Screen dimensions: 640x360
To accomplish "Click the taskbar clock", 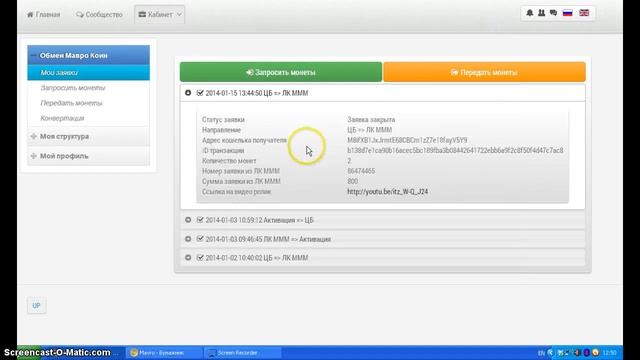I will tap(609, 353).
